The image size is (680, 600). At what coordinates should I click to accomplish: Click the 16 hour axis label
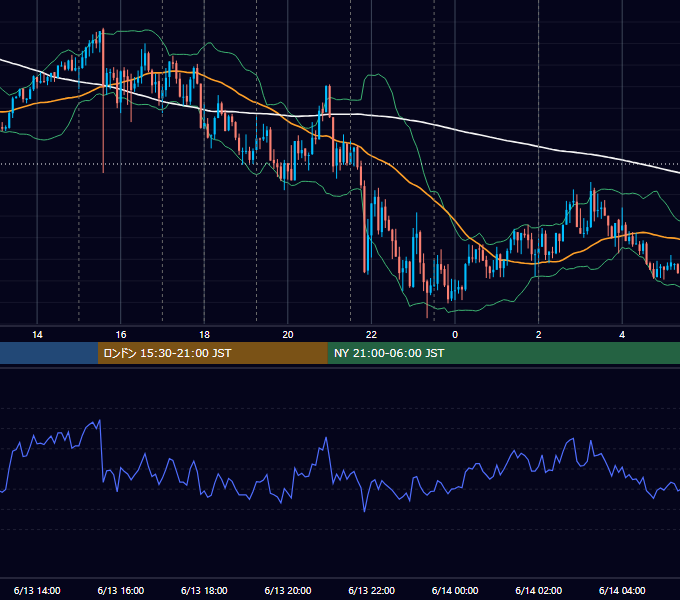[121, 335]
